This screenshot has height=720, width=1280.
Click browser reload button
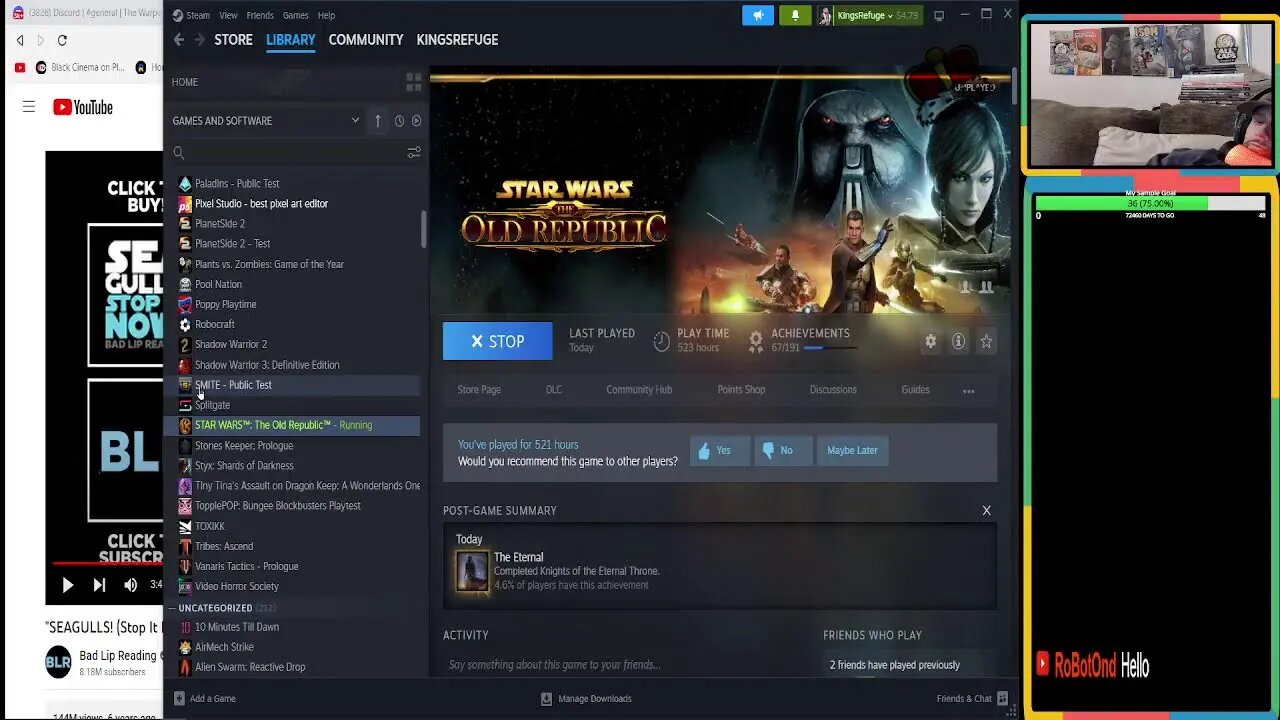pyautogui.click(x=62, y=40)
